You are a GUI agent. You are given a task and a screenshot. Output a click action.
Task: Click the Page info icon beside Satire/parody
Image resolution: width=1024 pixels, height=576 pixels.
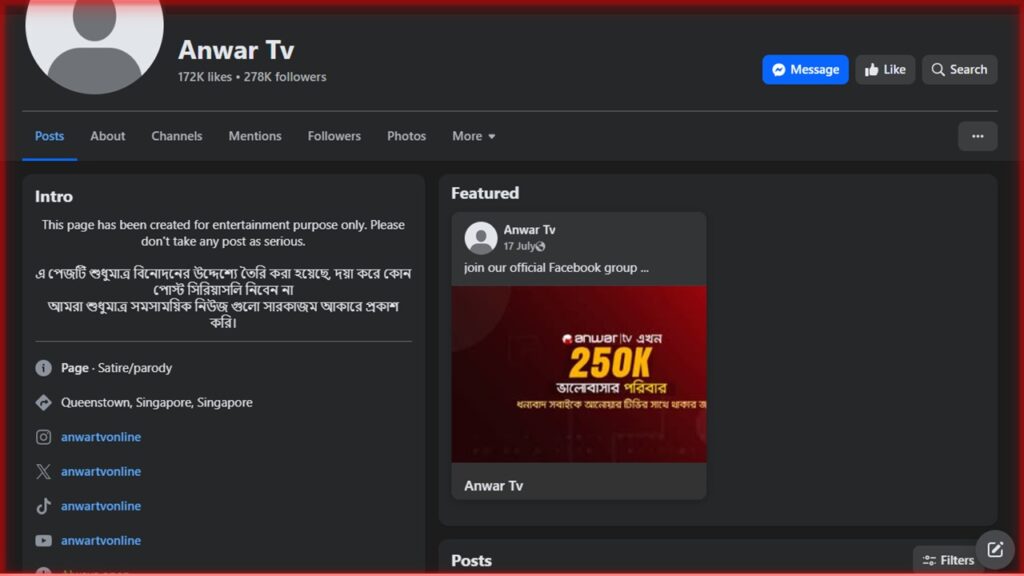[44, 368]
